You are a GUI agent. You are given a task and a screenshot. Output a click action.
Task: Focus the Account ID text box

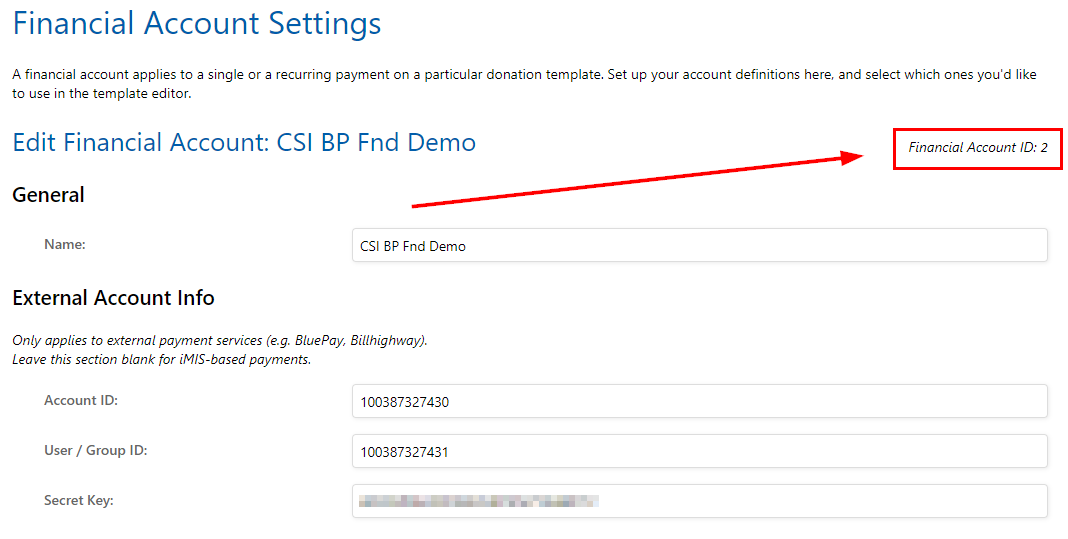(x=699, y=402)
